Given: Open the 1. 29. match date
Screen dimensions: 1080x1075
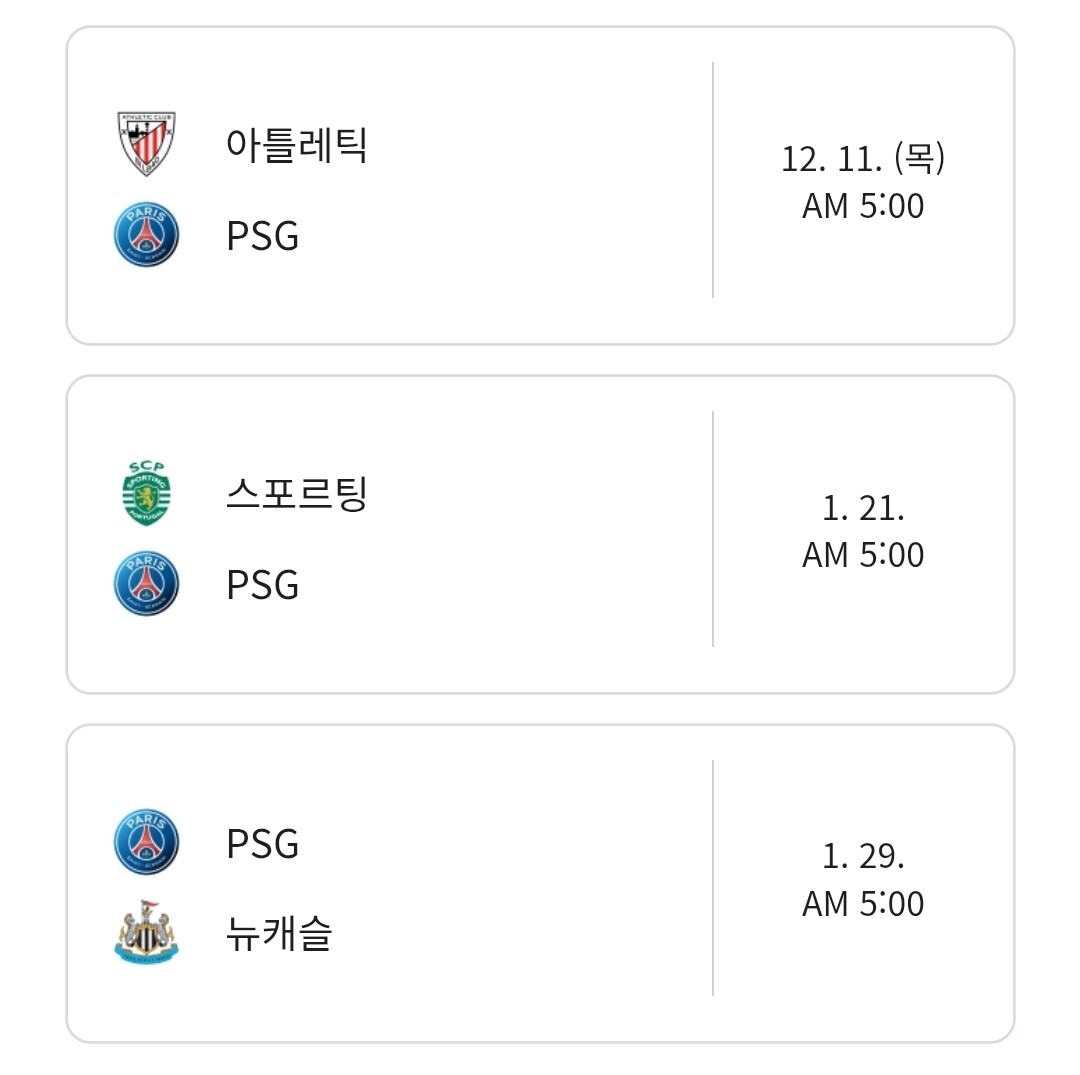Looking at the screenshot, I should 863,857.
